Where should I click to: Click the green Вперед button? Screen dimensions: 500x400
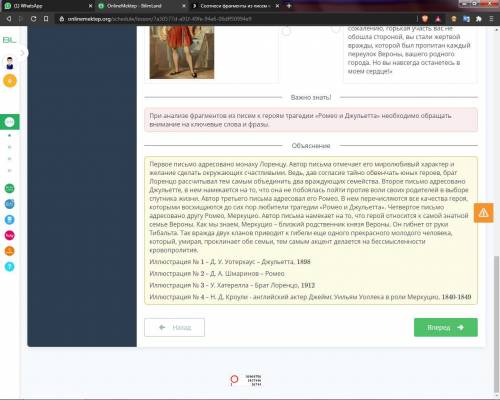(x=446, y=327)
